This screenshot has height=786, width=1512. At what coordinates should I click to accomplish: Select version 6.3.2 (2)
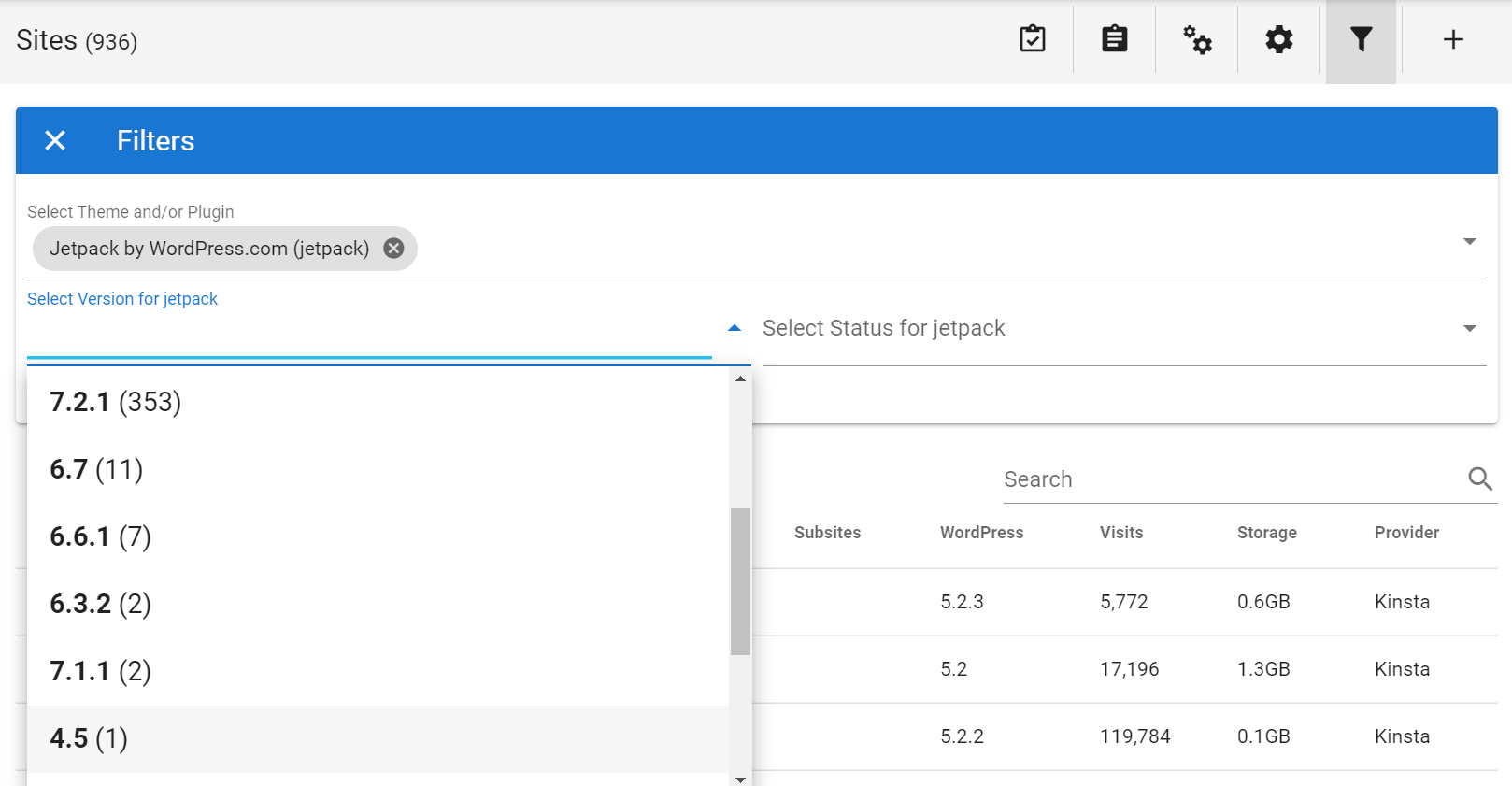coord(378,604)
